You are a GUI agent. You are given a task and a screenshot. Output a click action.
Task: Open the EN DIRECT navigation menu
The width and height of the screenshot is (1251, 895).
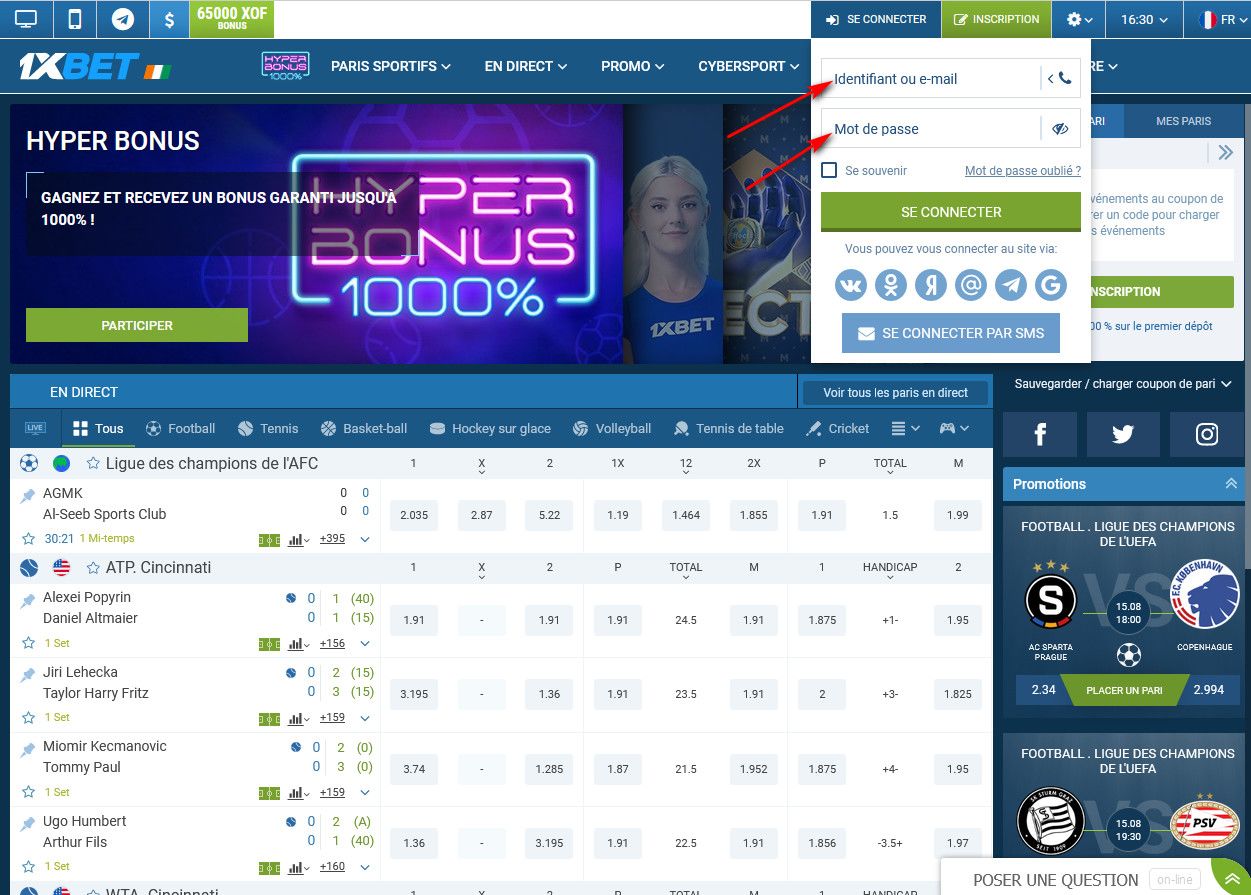526,66
